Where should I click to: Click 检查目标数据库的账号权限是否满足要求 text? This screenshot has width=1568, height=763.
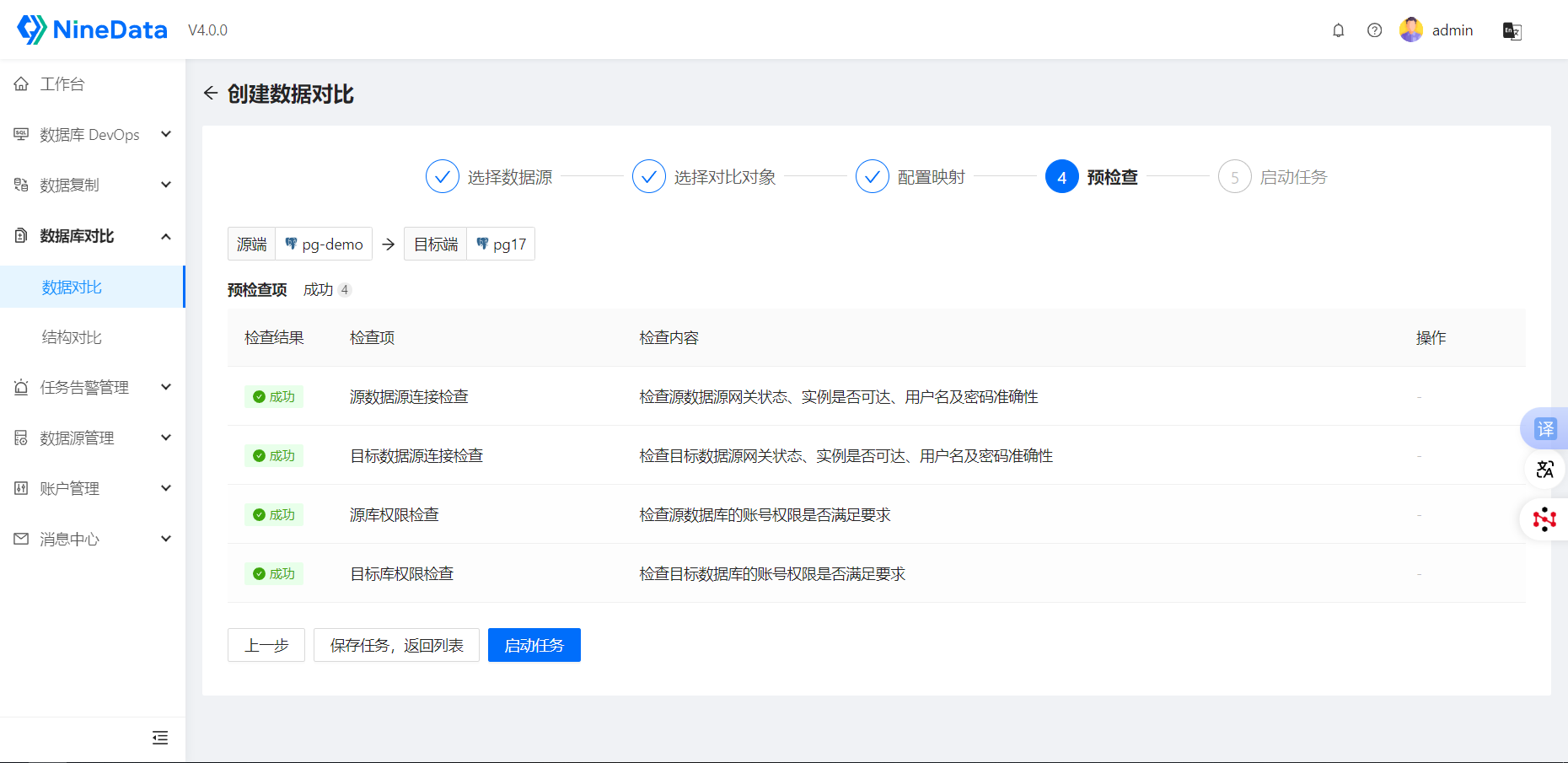tap(772, 573)
